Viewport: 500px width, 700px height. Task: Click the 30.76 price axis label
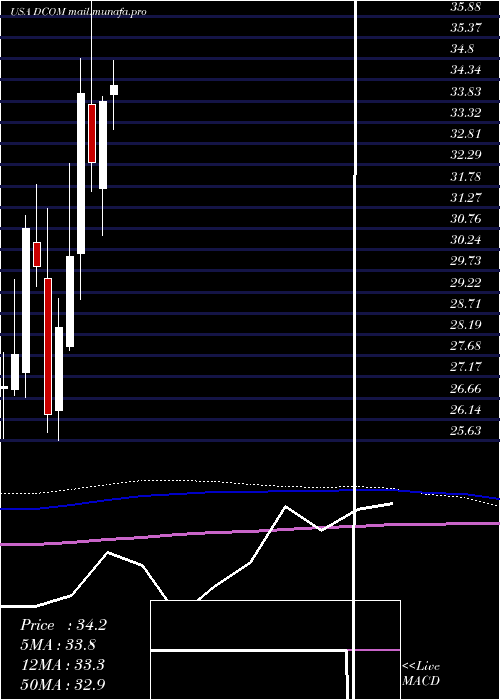pos(466,219)
